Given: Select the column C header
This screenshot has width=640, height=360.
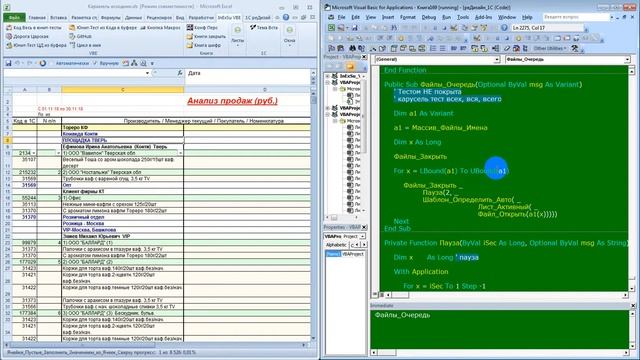Looking at the screenshot, I should (122, 89).
